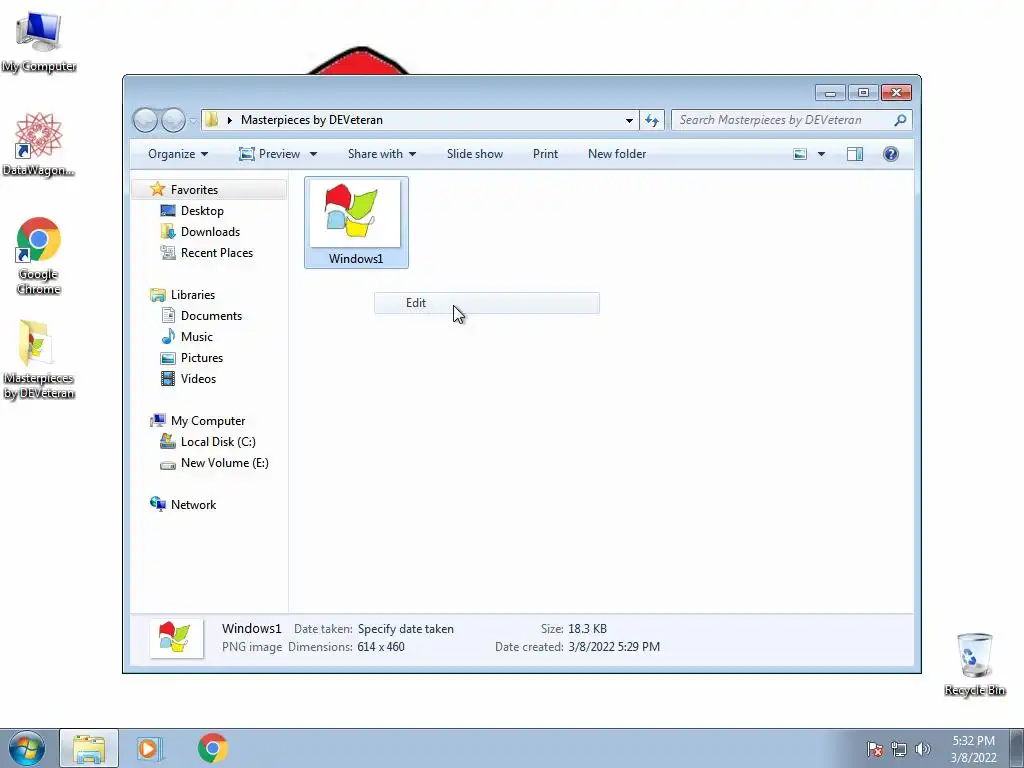Click the folder icon in address bar
The image size is (1024, 768).
(x=211, y=120)
